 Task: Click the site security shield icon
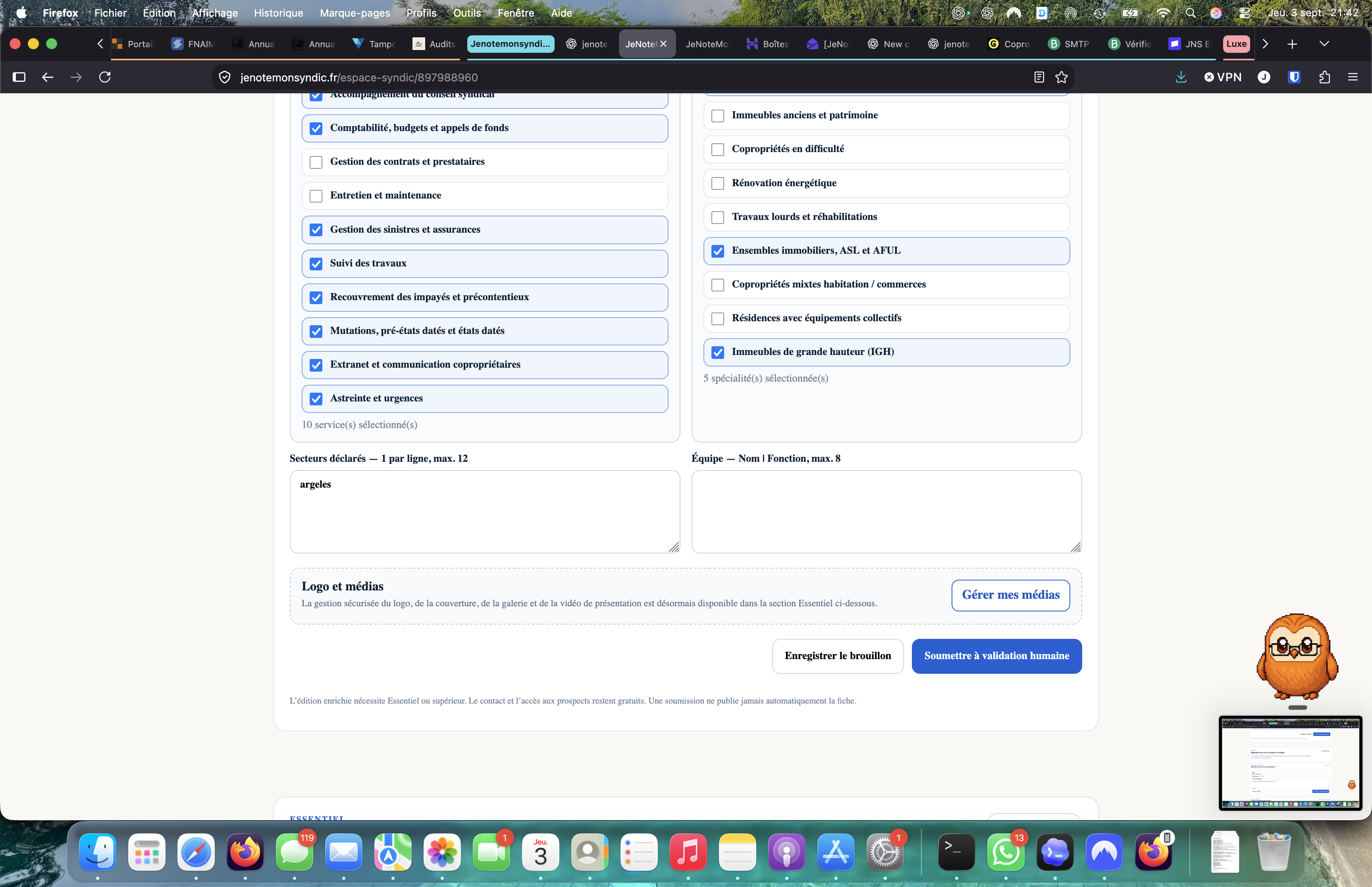(x=225, y=77)
